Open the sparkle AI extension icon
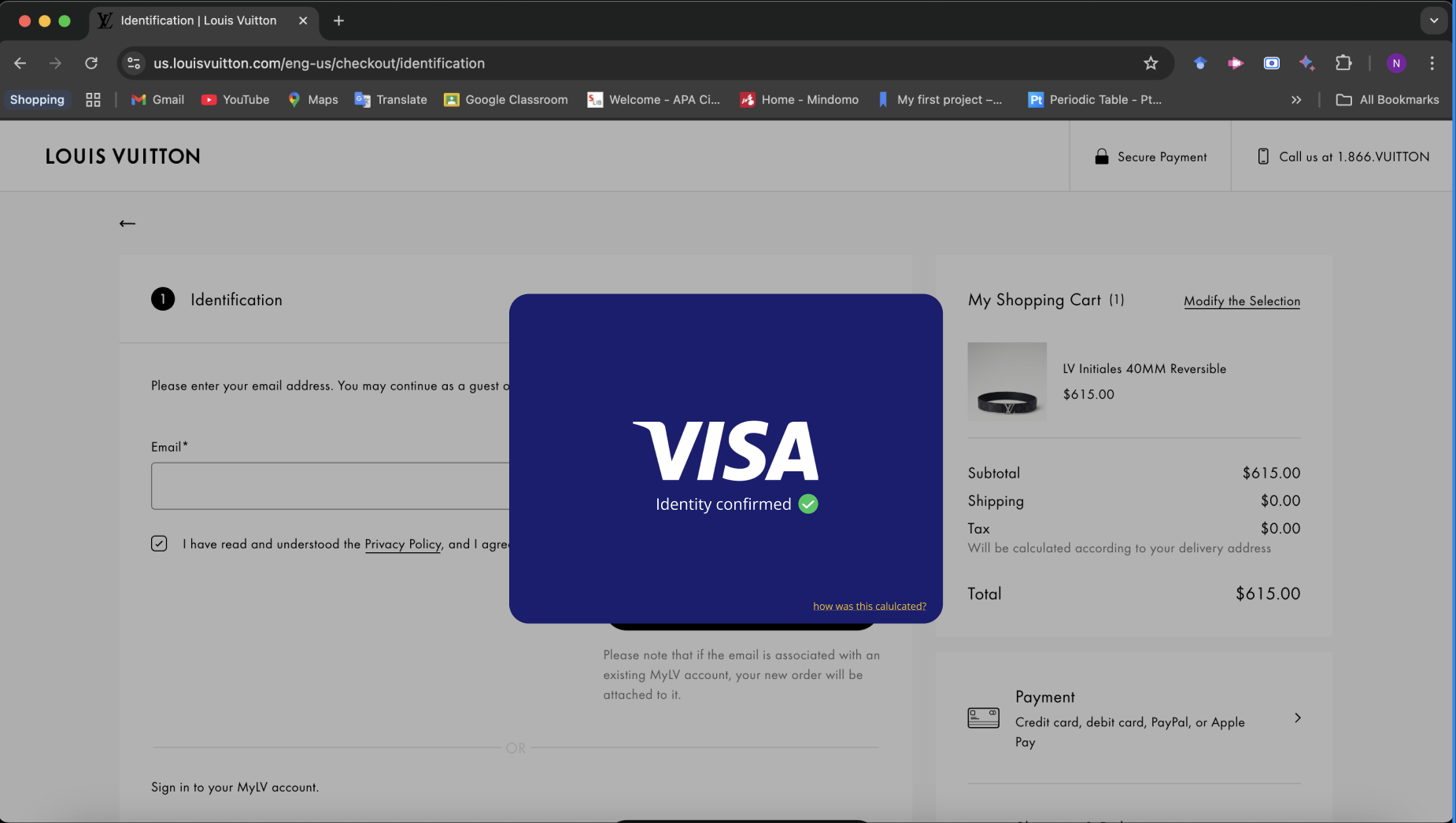Viewport: 1456px width, 823px height. coord(1307,63)
